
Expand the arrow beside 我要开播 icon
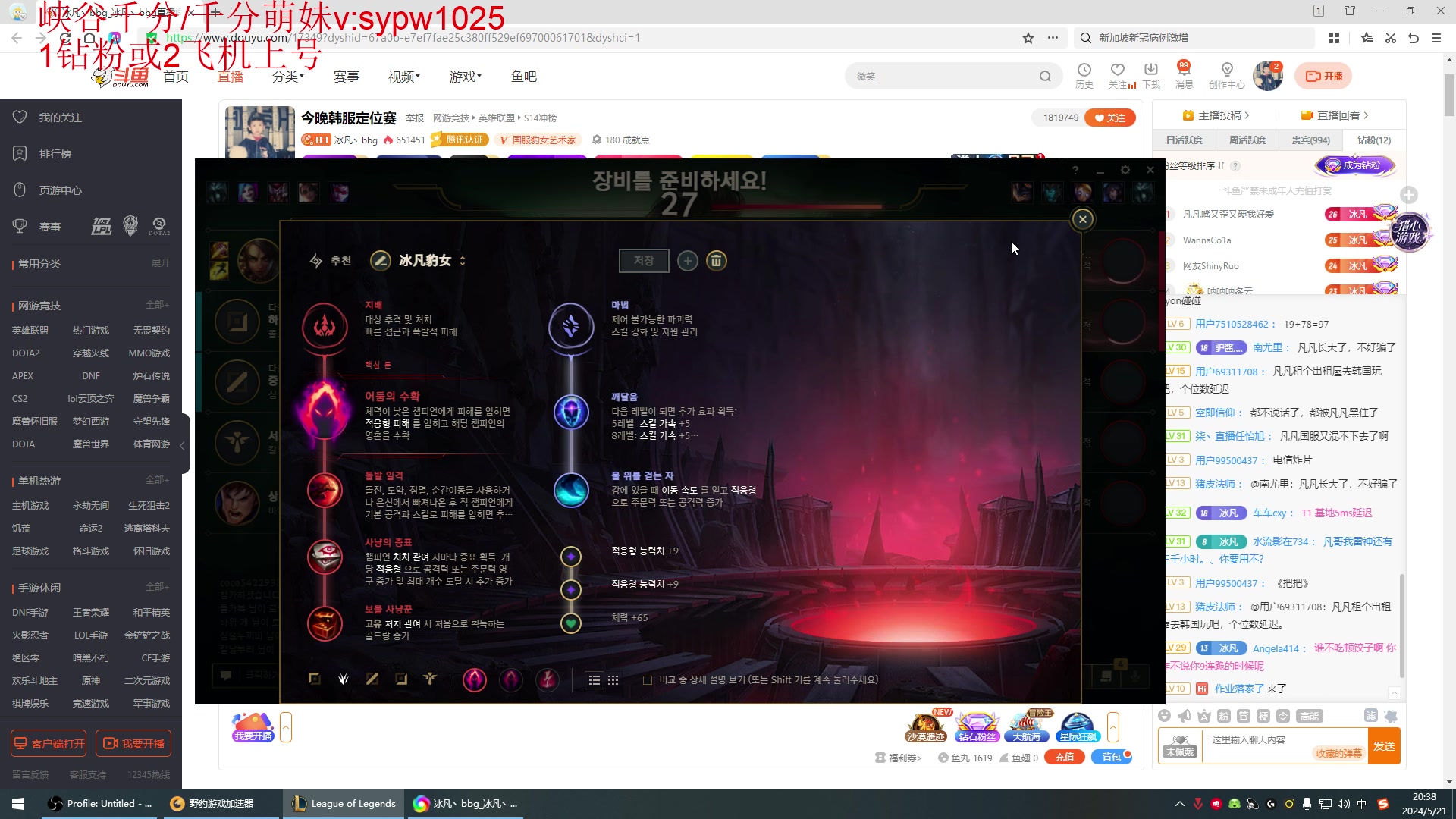click(x=286, y=727)
